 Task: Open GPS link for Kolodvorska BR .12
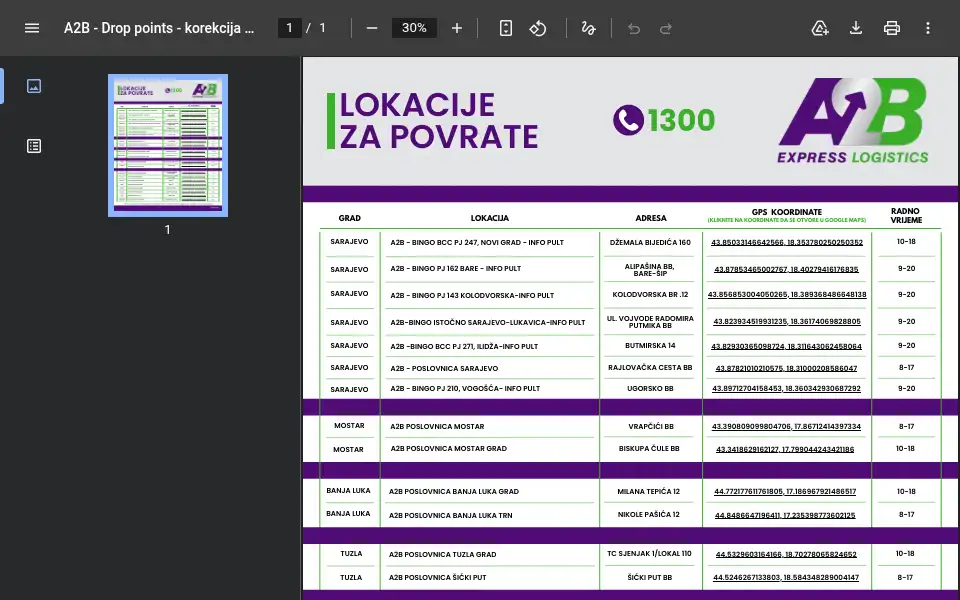pos(787,294)
